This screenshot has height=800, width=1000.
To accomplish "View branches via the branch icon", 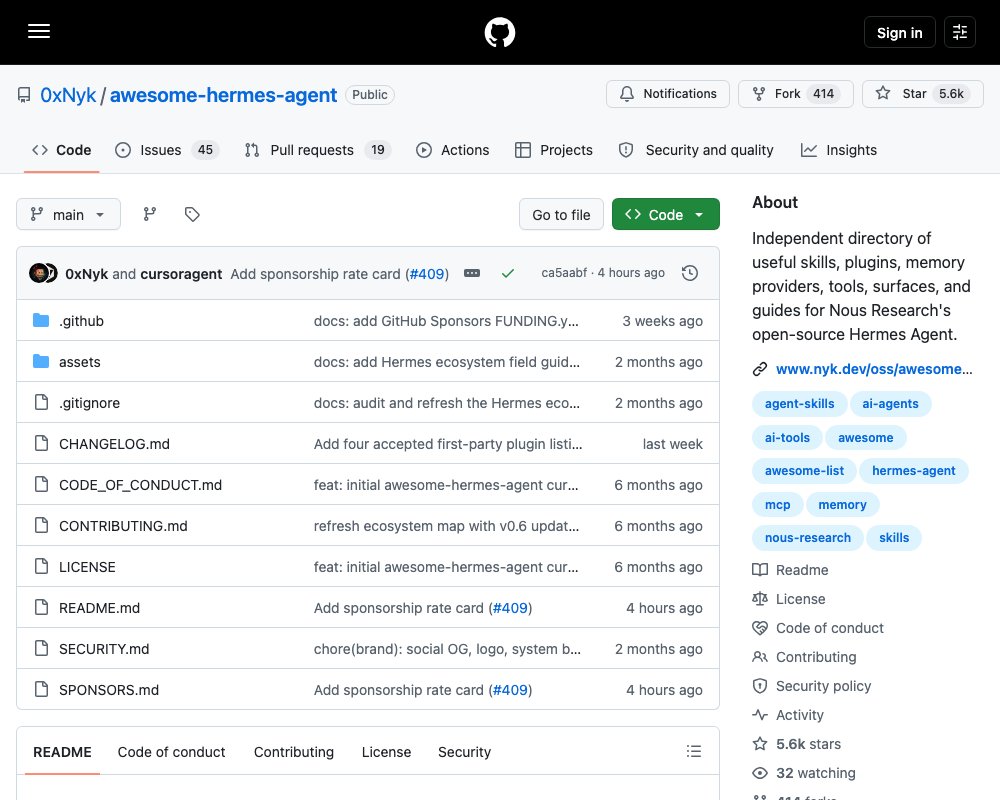I will point(150,214).
